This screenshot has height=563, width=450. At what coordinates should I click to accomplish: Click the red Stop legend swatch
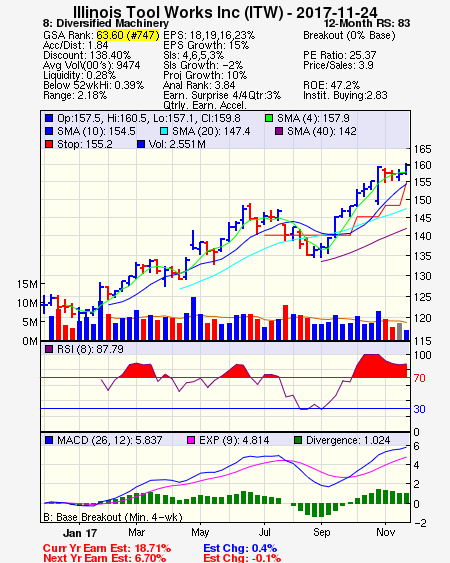(x=49, y=144)
